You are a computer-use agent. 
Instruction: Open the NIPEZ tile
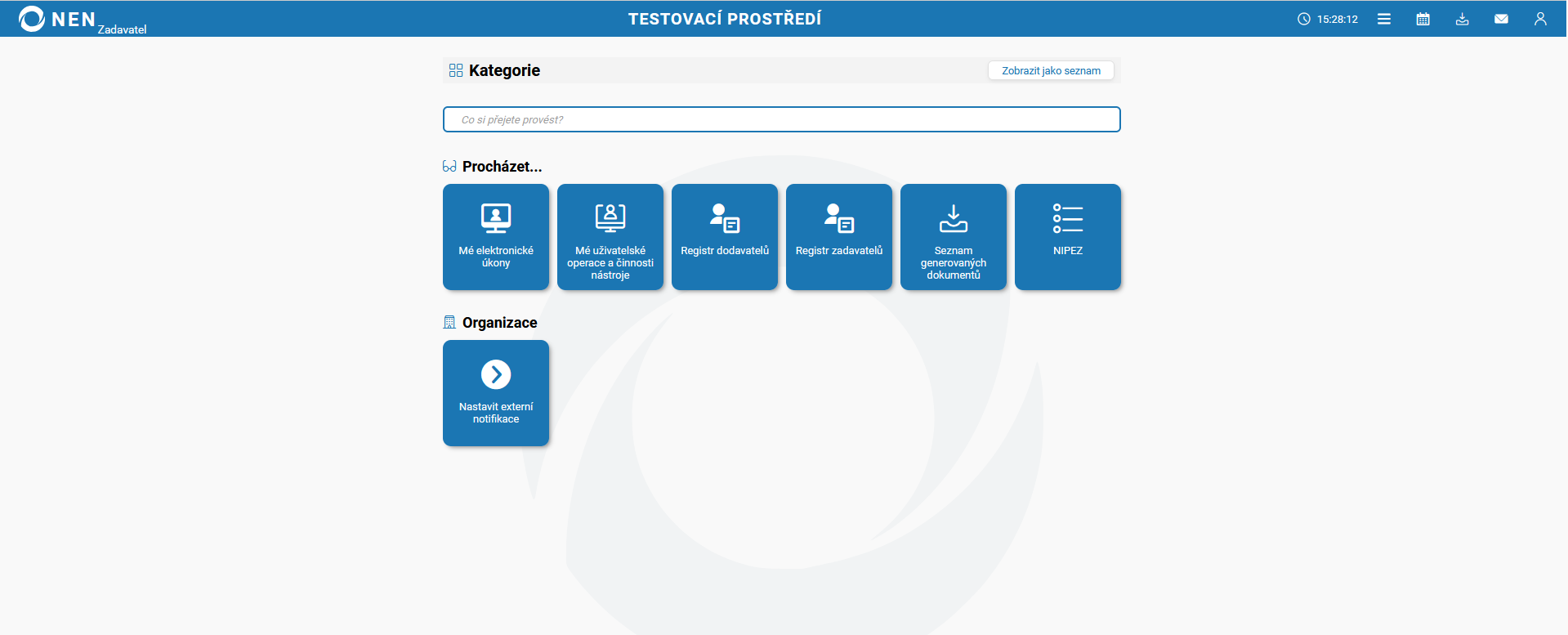[1068, 237]
